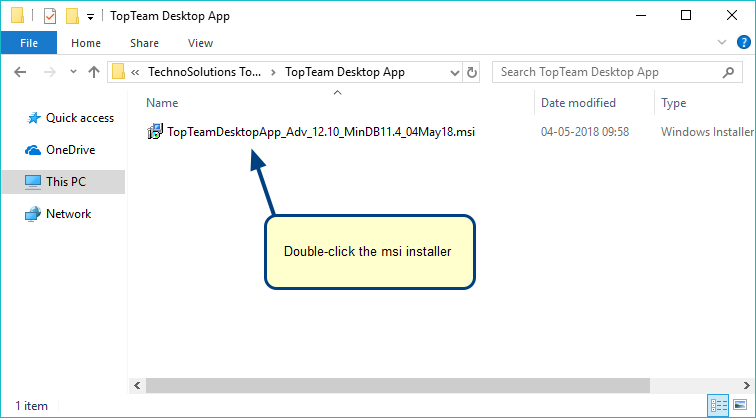Expand the ribbon with the chevron
Viewport: 756px width, 418px height.
(x=722, y=42)
